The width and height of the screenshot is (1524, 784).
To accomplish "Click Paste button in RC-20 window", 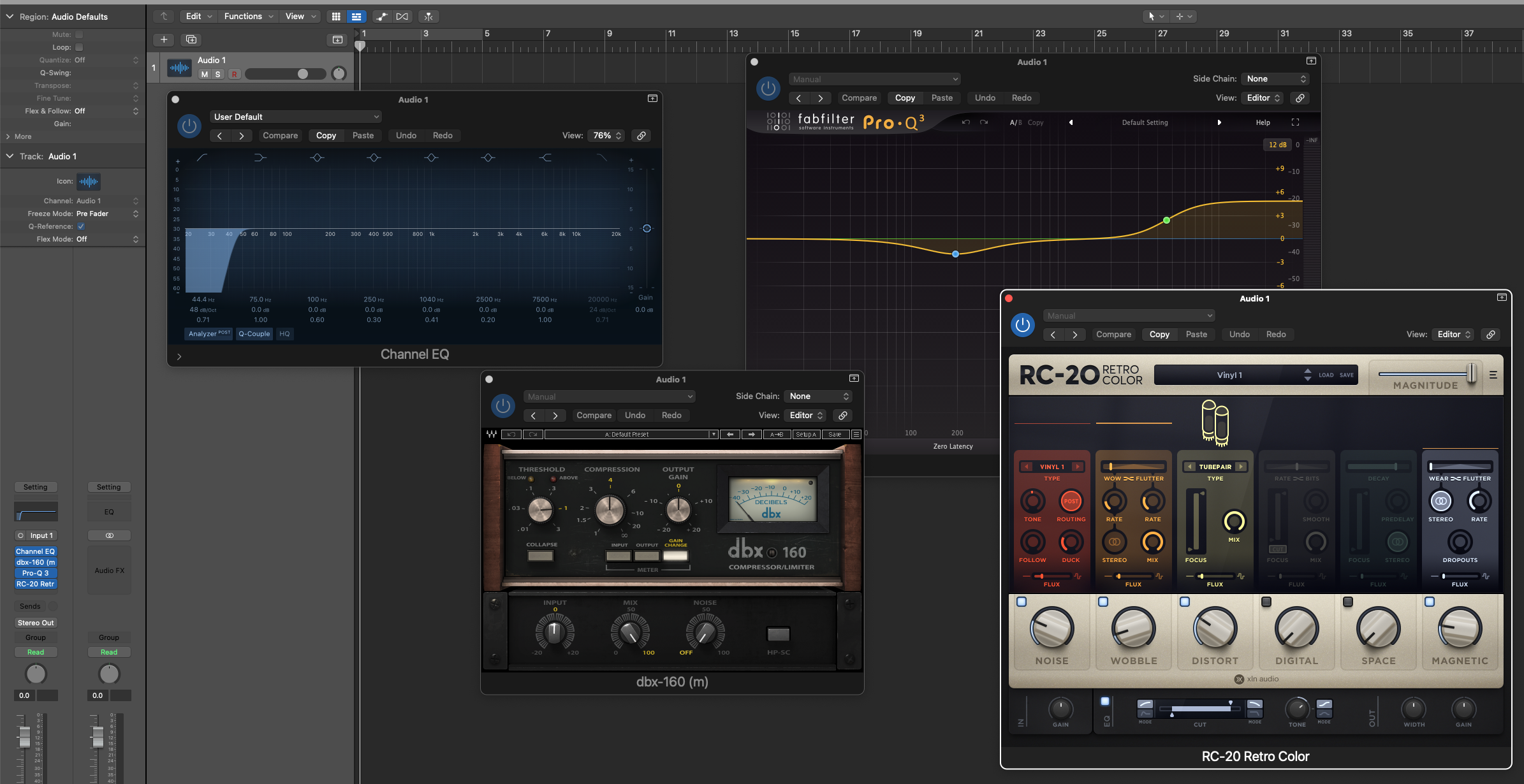I will coord(1196,335).
